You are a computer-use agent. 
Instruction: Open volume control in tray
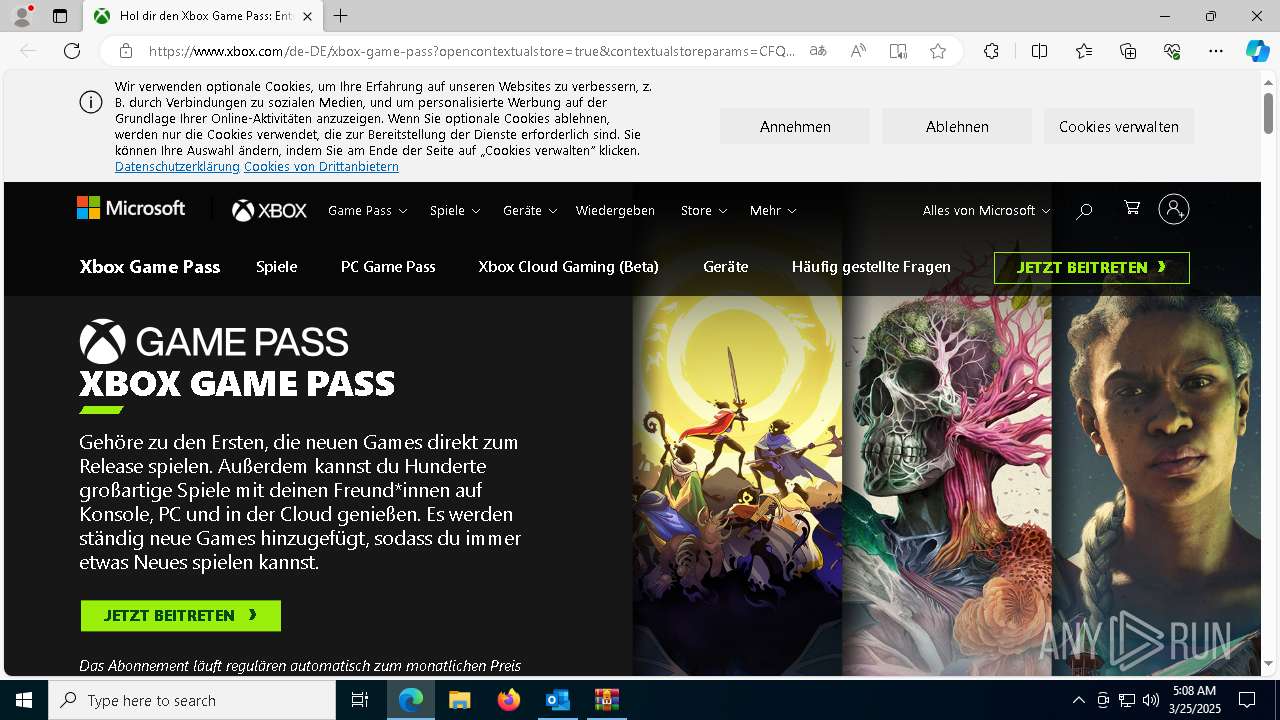point(1150,700)
